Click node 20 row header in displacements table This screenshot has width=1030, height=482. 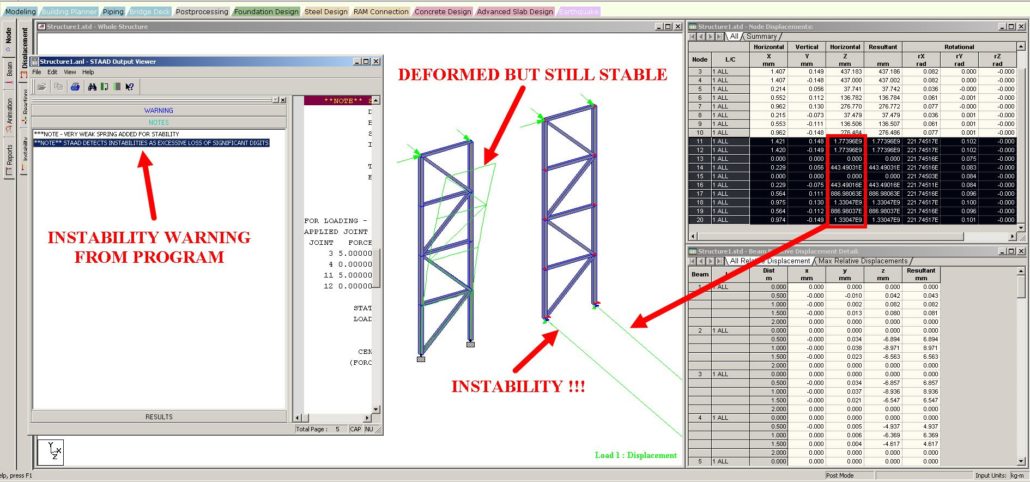(x=700, y=219)
